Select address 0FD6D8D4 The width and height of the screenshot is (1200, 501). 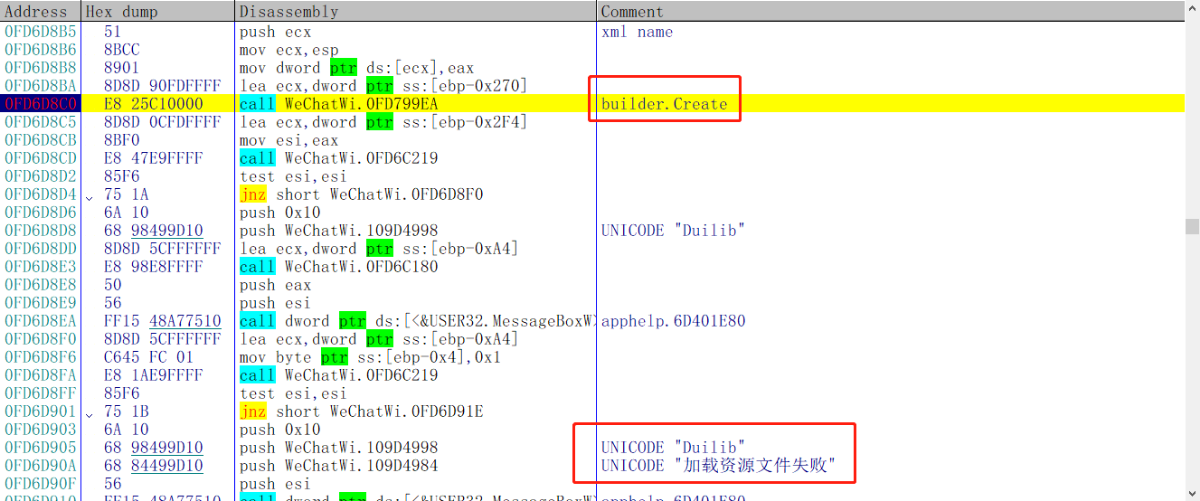pyautogui.click(x=41, y=195)
